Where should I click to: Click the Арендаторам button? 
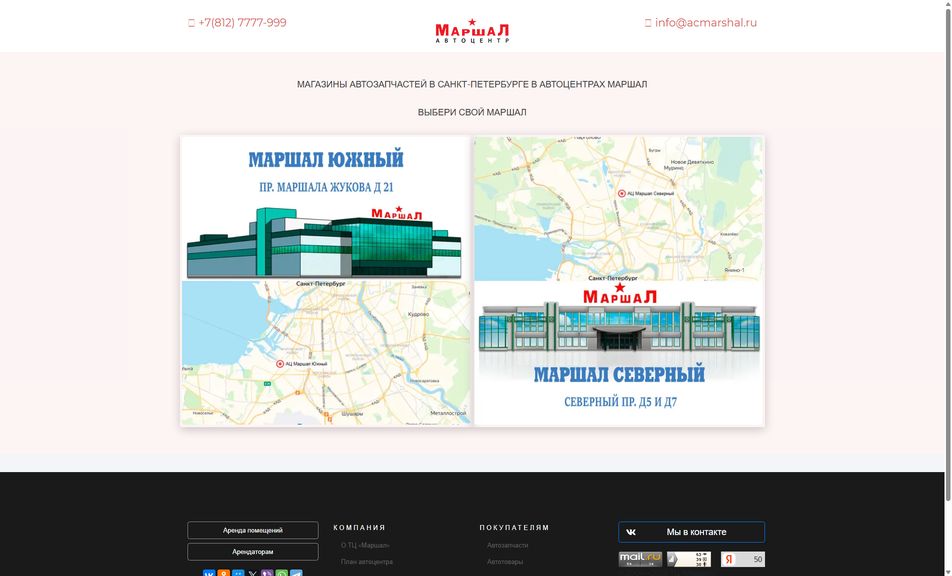pos(253,552)
